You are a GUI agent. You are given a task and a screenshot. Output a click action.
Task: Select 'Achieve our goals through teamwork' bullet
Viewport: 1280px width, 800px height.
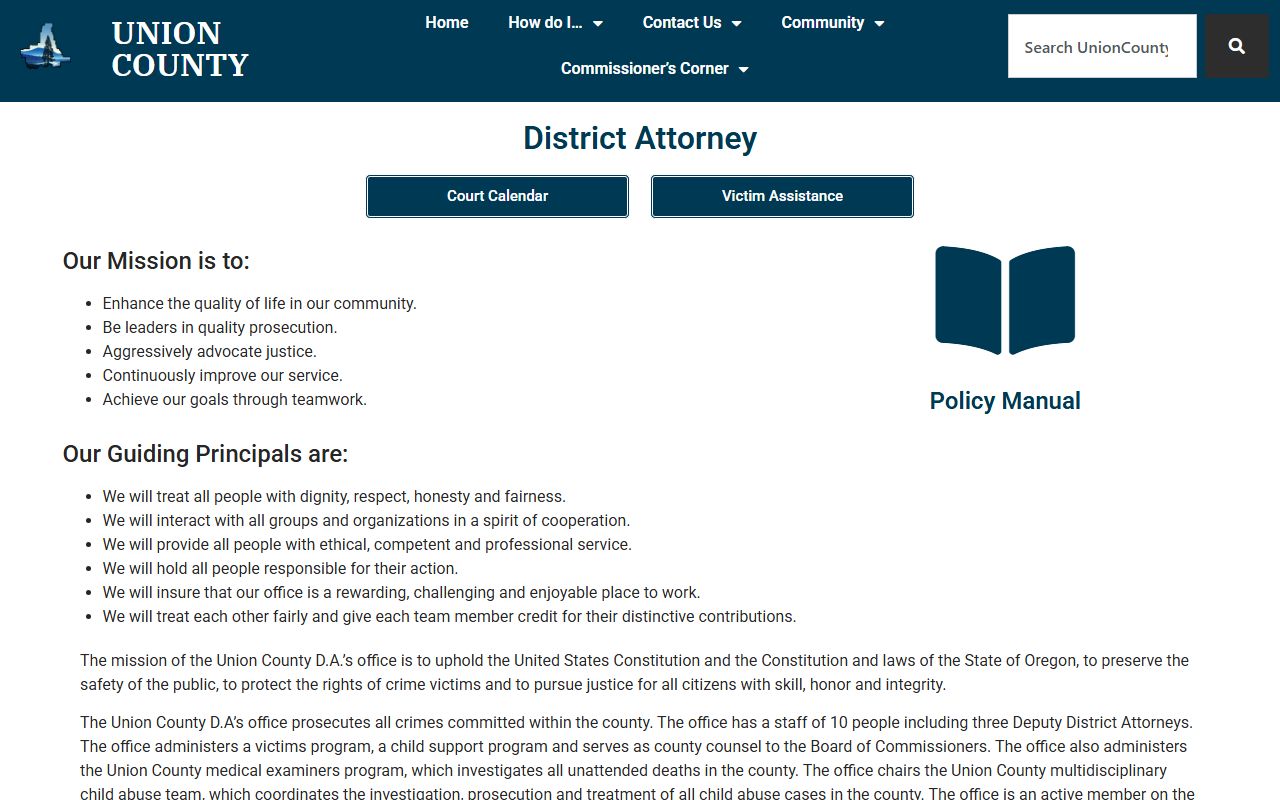[x=235, y=399]
